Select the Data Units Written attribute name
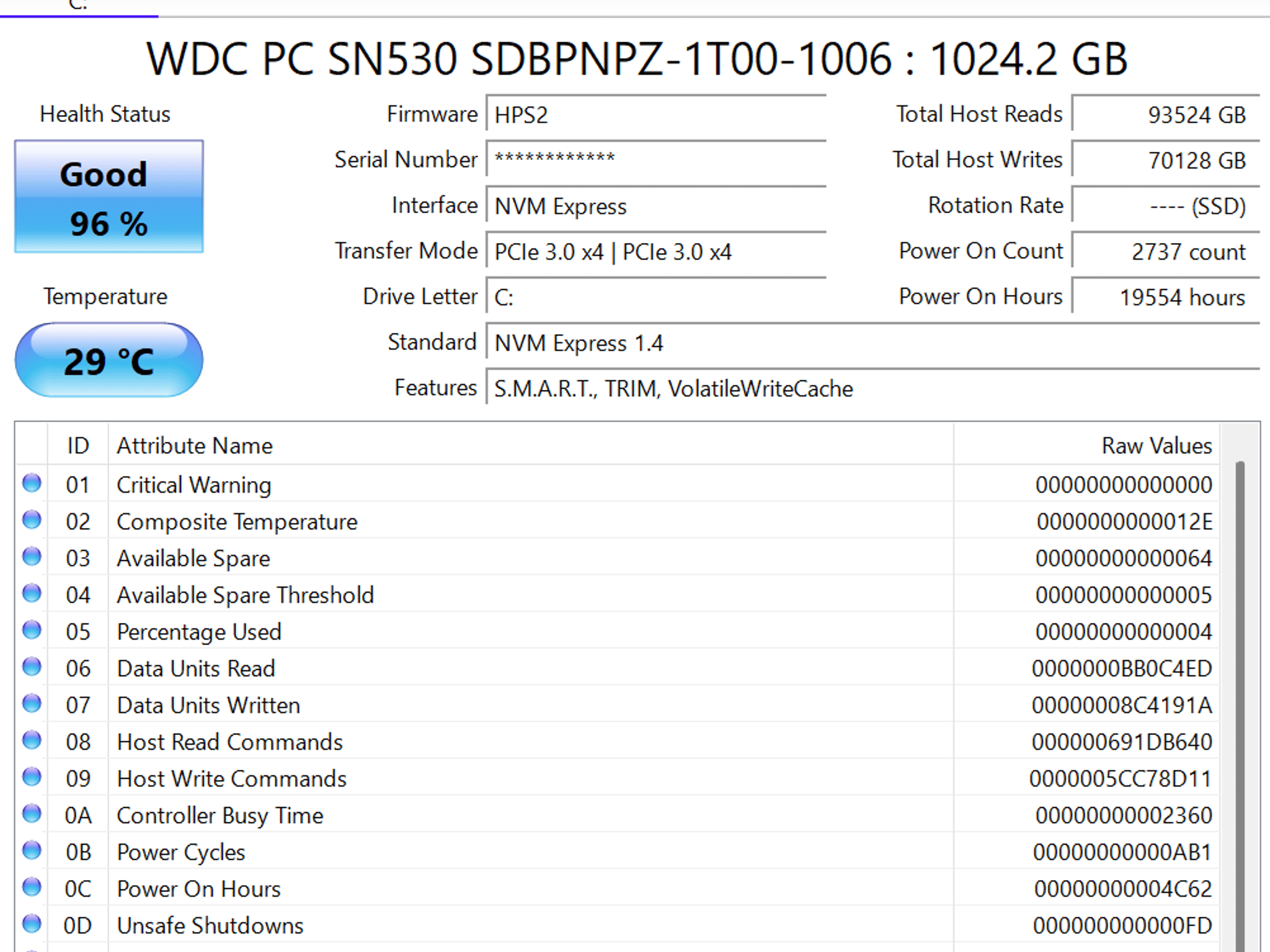 click(x=208, y=705)
